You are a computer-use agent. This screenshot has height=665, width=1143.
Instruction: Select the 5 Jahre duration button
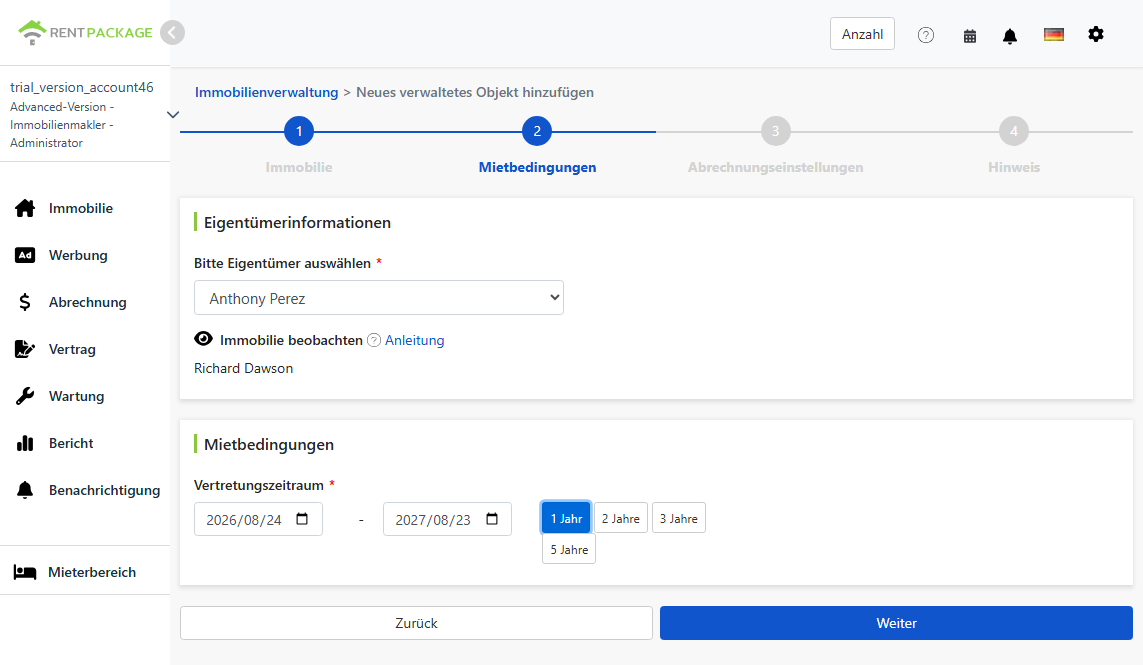point(569,549)
